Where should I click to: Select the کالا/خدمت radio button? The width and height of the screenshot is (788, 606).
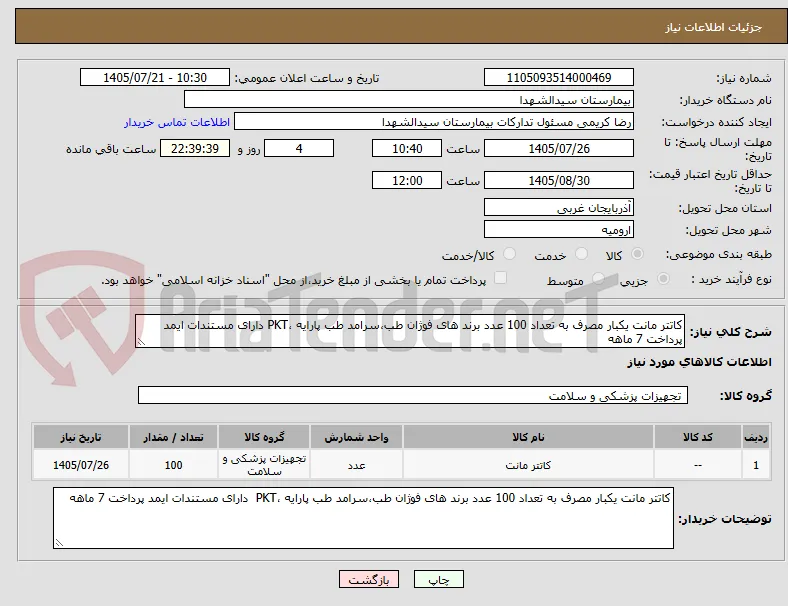(x=510, y=254)
